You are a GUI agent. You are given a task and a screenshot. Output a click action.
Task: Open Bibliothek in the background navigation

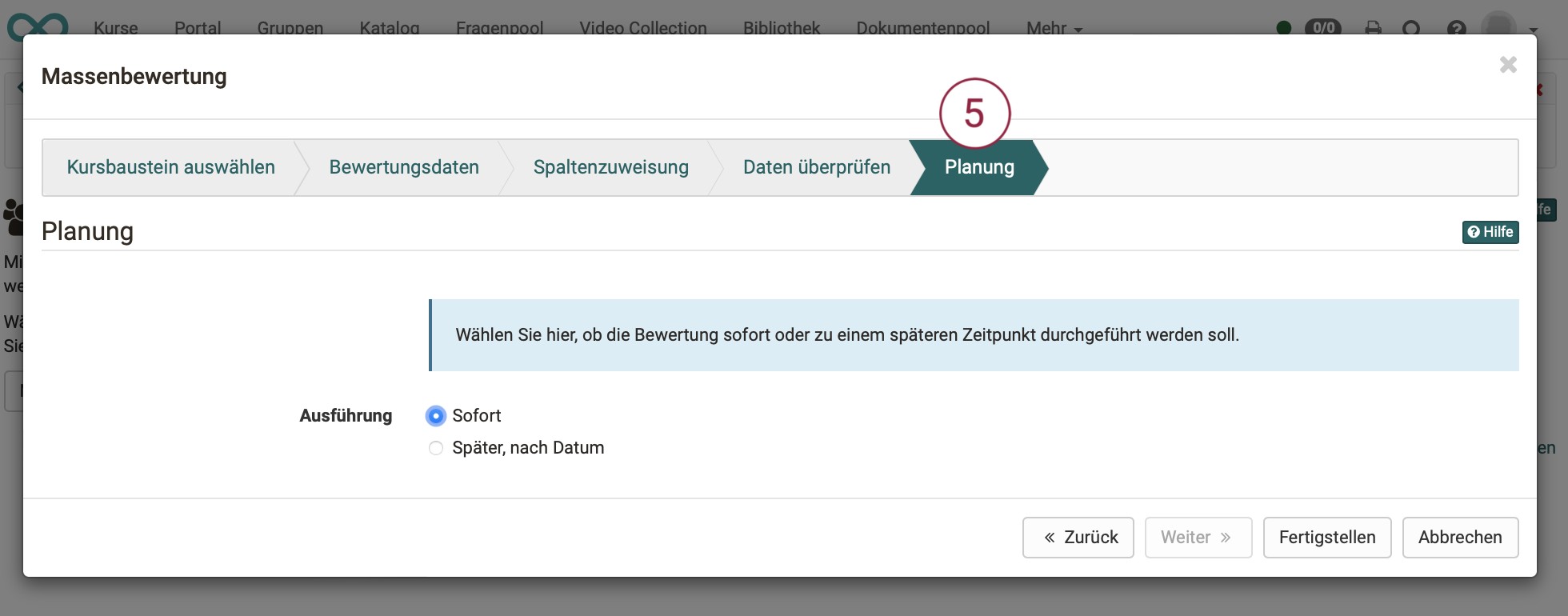(782, 28)
